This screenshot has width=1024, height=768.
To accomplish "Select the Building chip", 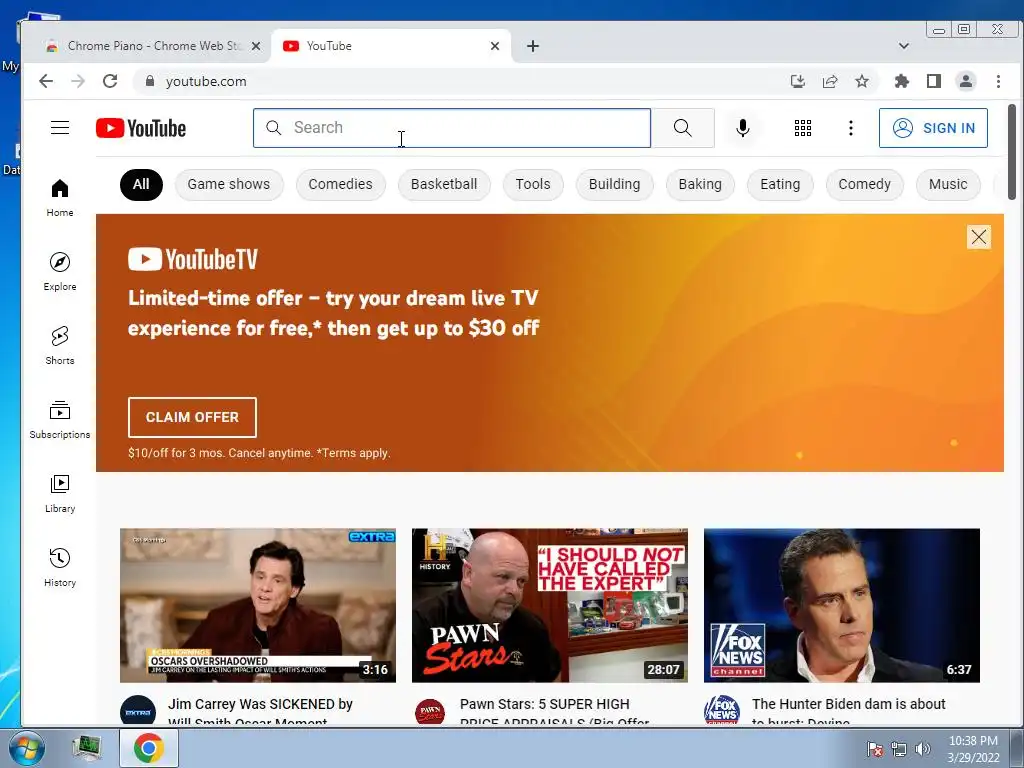I will click(615, 185).
